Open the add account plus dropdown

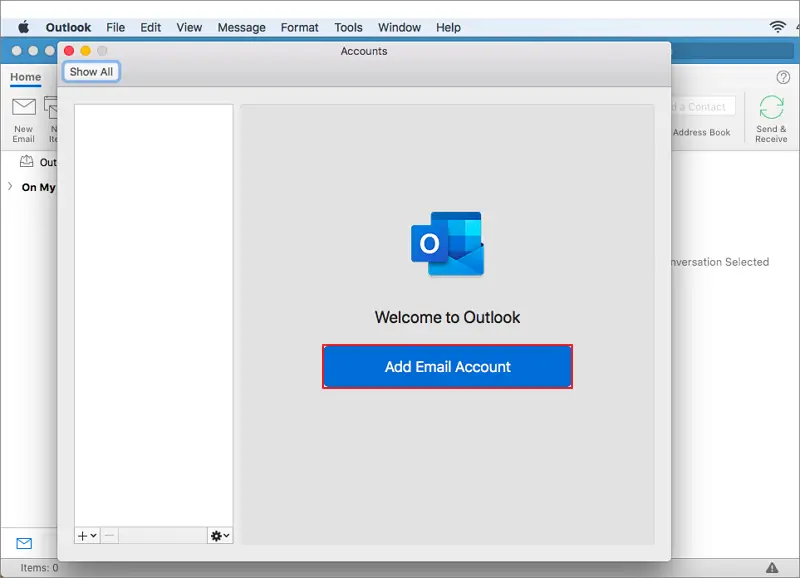point(87,536)
